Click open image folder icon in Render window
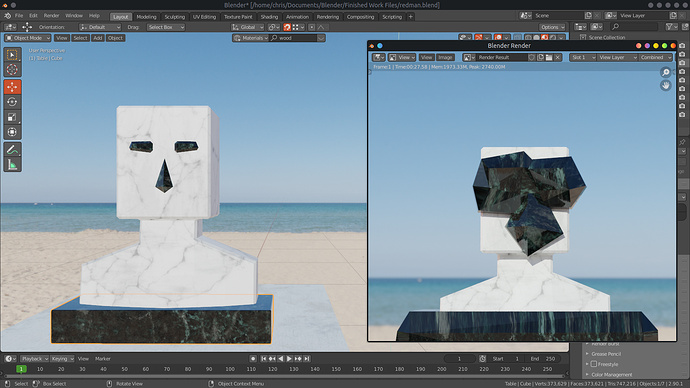Image resolution: width=690 pixels, height=388 pixels. pos(549,58)
